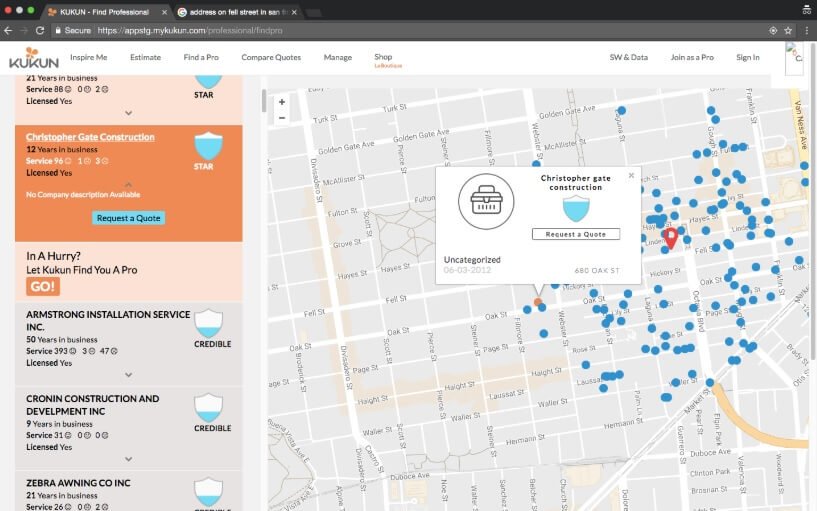This screenshot has width=817, height=511.
Task: Click the list panel scrollbar thumb
Action: click(264, 101)
